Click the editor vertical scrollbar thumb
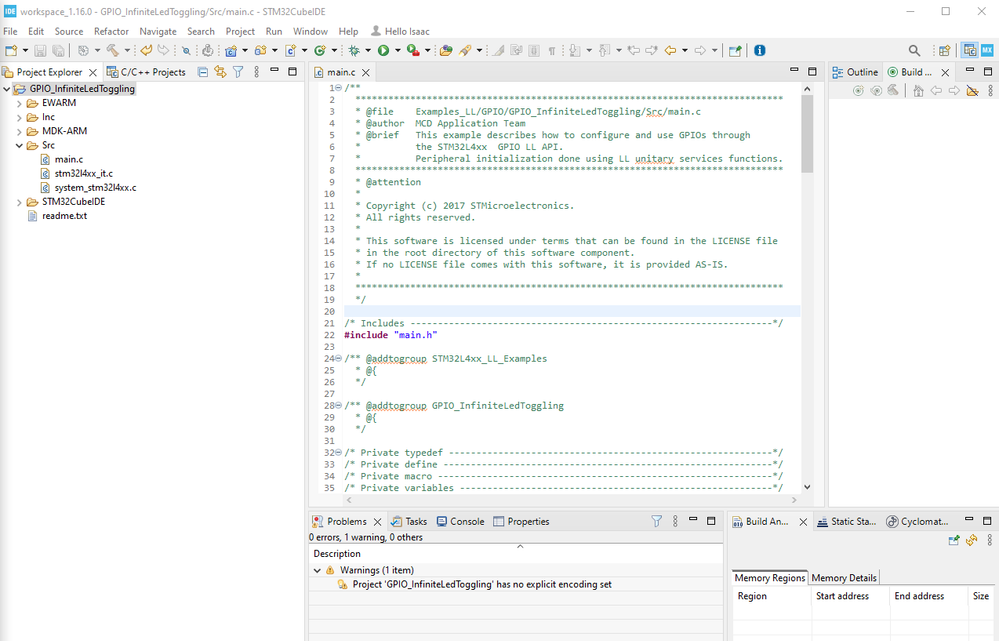This screenshot has height=641, width=999. [807, 135]
